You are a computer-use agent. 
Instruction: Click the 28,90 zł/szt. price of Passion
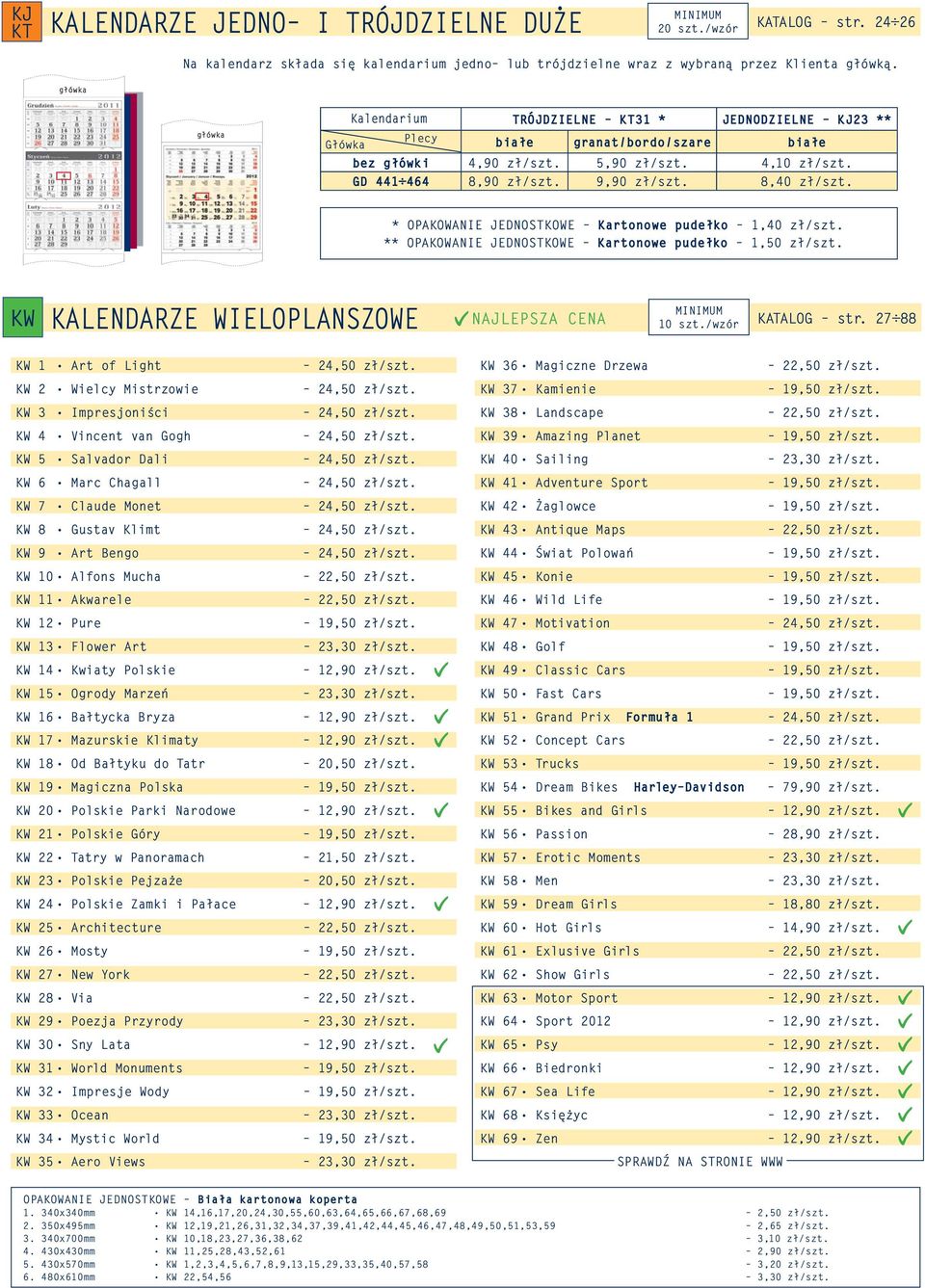pos(831,834)
